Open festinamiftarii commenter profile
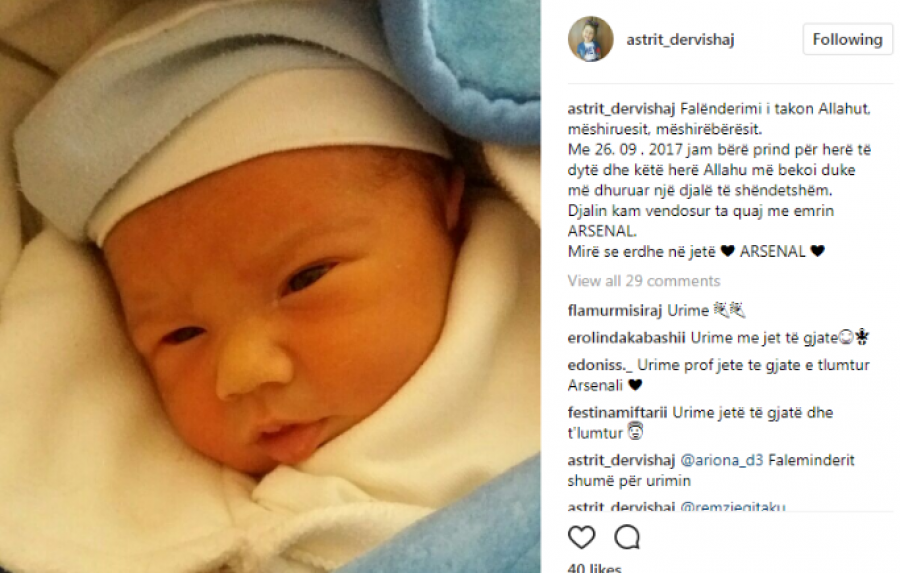900x573 pixels. (x=617, y=413)
